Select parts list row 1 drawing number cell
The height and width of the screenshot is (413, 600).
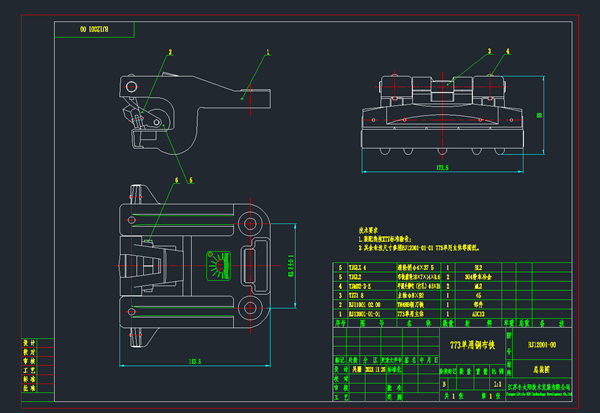(x=364, y=314)
